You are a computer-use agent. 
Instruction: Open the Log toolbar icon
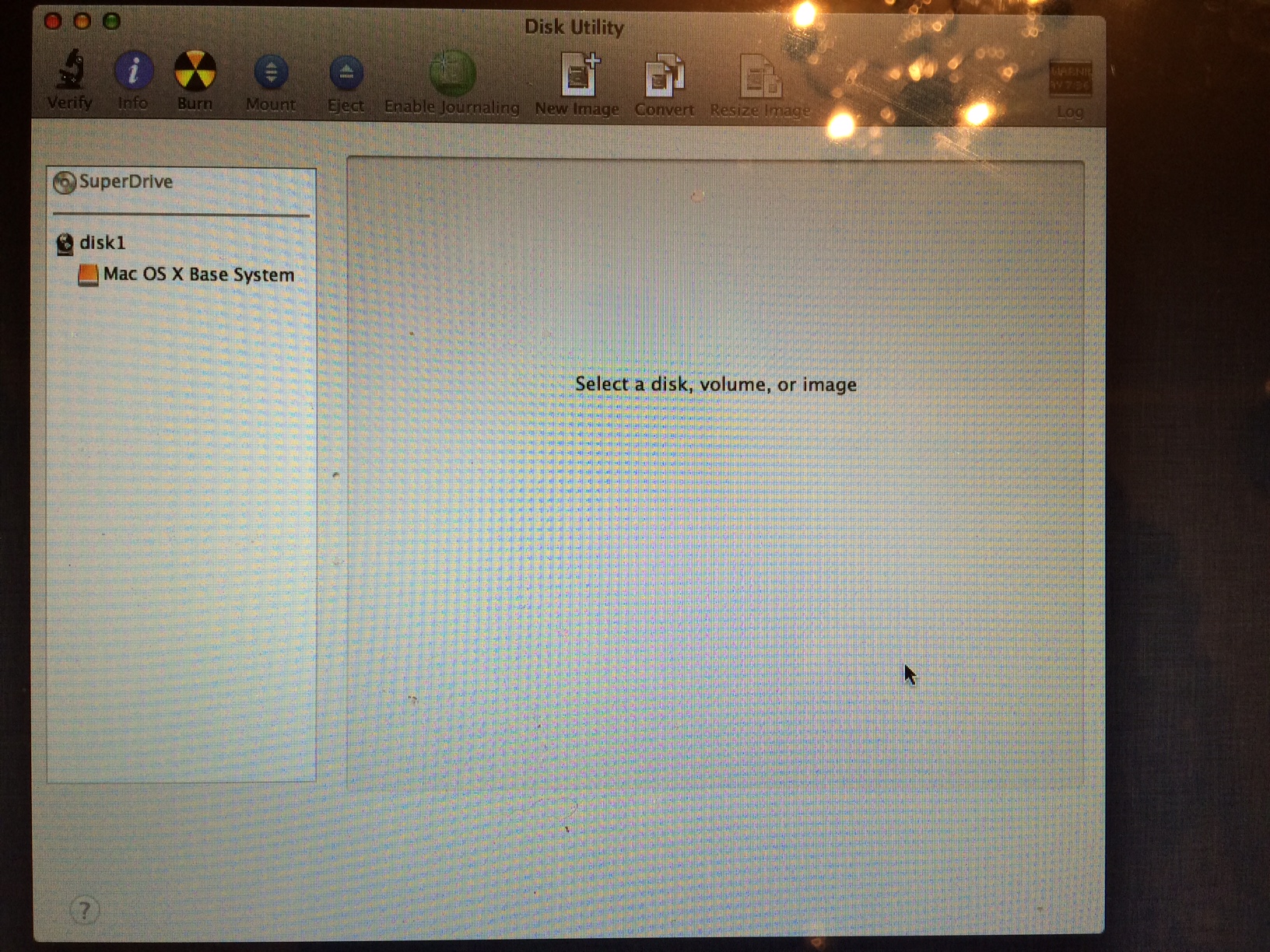pos(1069,79)
